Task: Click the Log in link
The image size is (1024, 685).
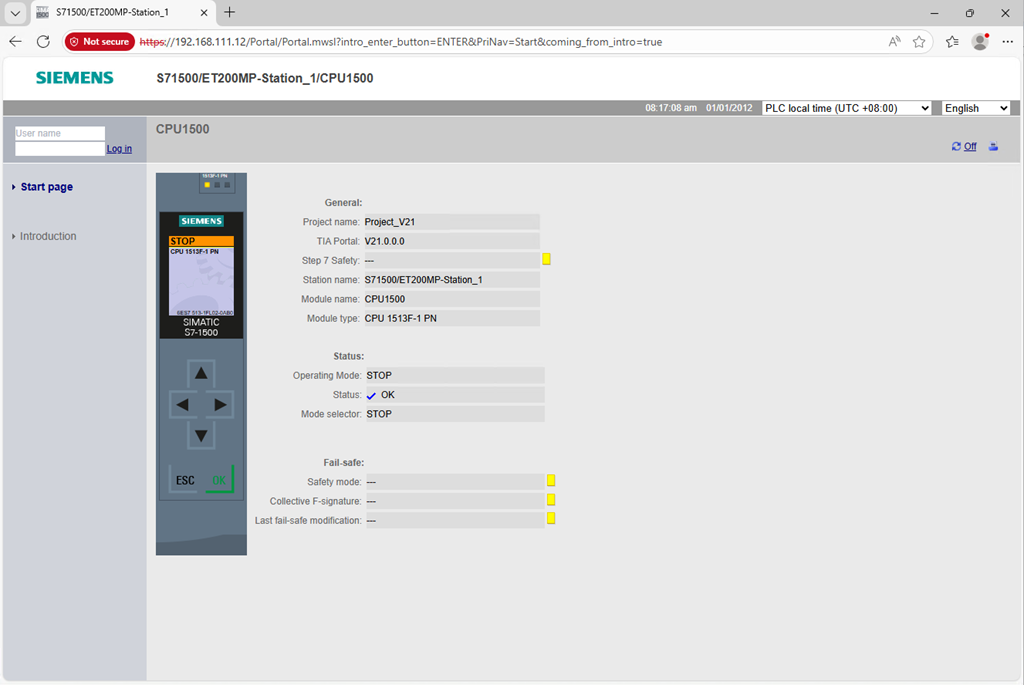Action: coord(119,149)
